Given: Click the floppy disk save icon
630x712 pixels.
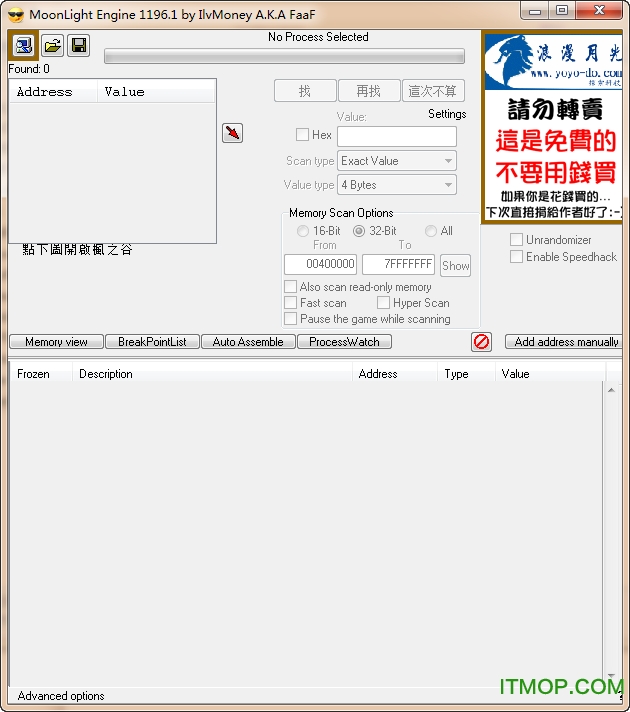Looking at the screenshot, I should point(78,45).
